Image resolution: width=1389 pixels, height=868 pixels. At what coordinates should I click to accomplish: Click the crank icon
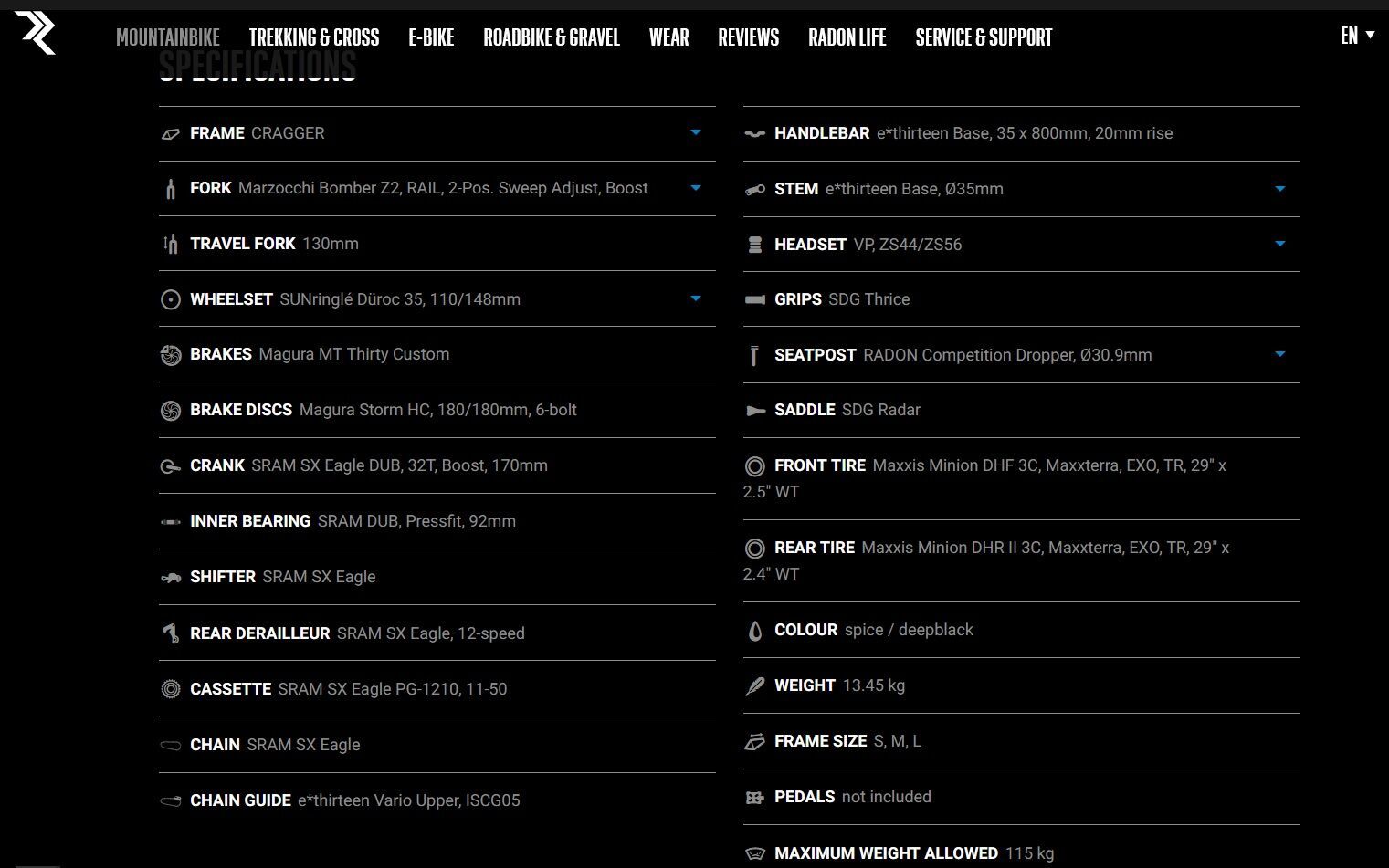pos(171,466)
